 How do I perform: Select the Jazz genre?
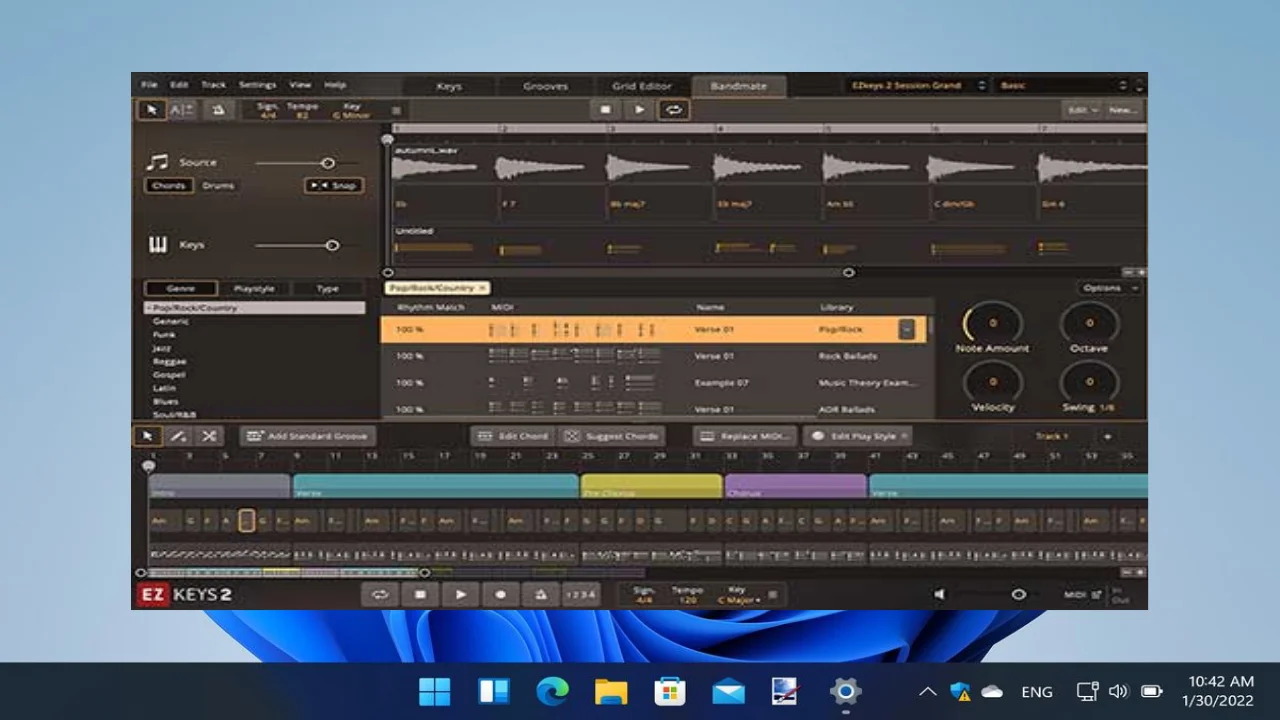pyautogui.click(x=161, y=348)
